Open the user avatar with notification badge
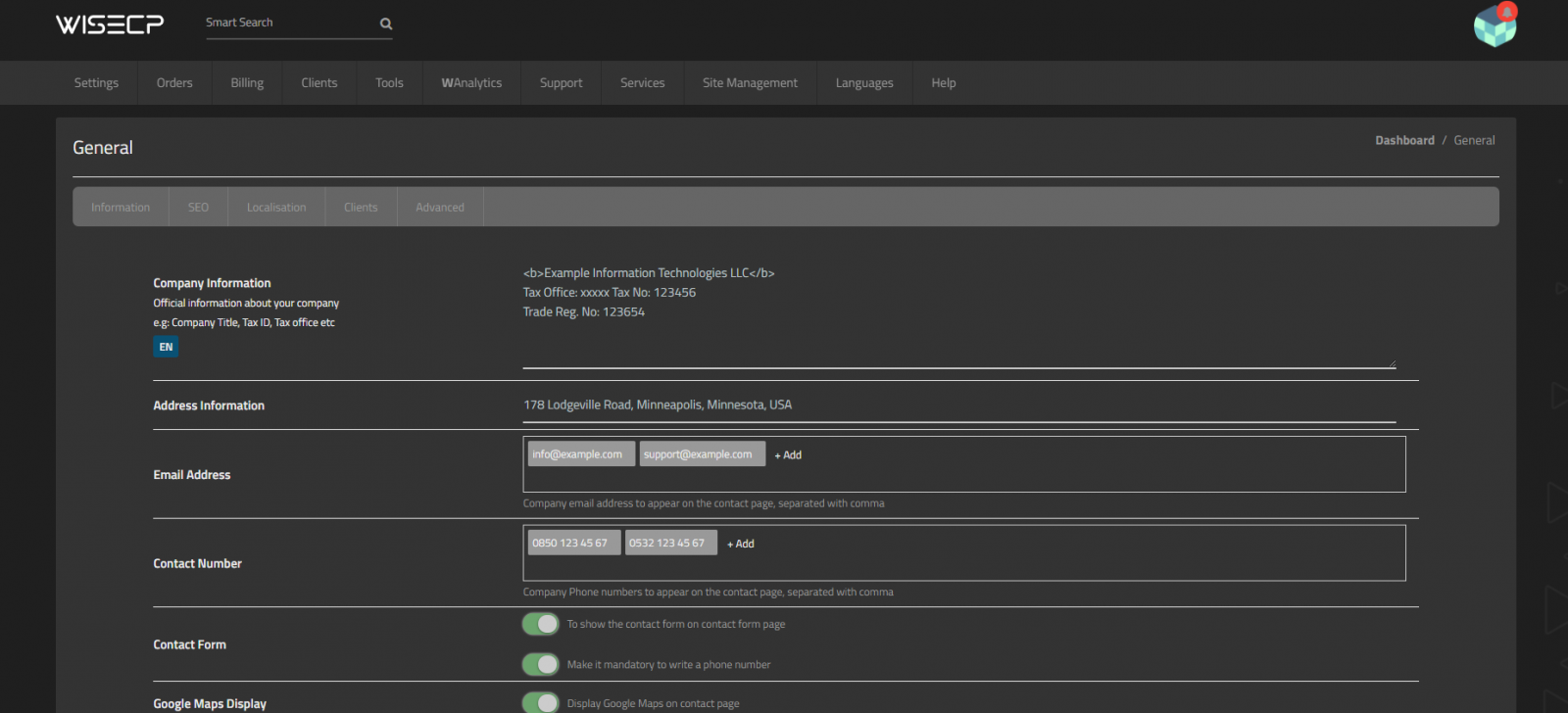 click(1495, 24)
